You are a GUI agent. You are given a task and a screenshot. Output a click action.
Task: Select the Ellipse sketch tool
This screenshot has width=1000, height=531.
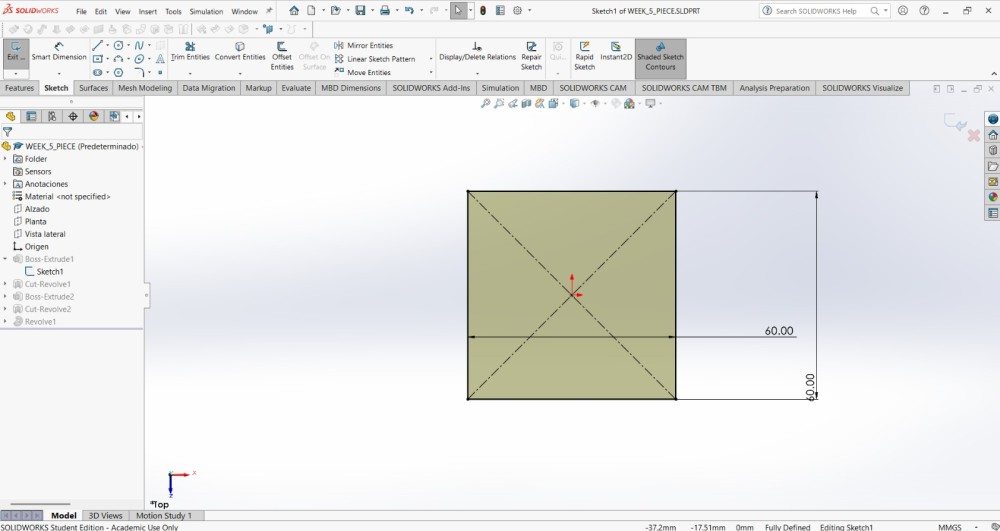point(139,59)
